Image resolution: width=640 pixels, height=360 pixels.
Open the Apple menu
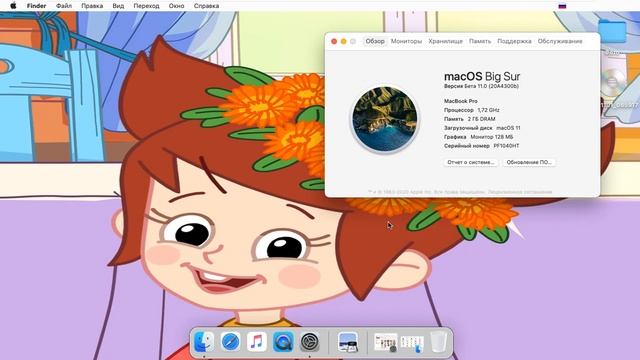coord(13,6)
